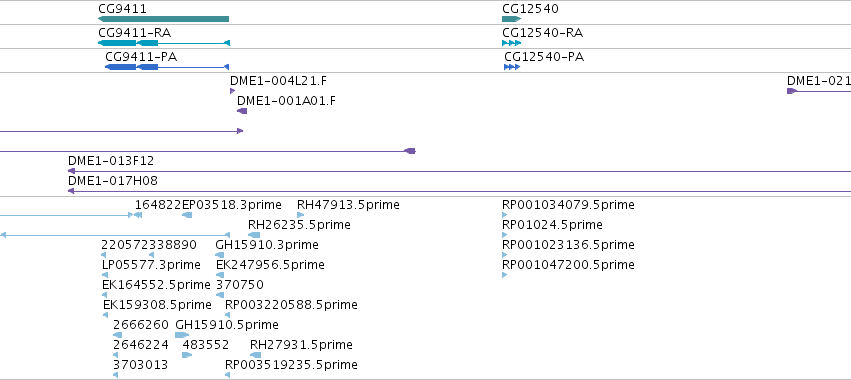Select the LP05577.3prime label
851x380 pixels.
151,264
